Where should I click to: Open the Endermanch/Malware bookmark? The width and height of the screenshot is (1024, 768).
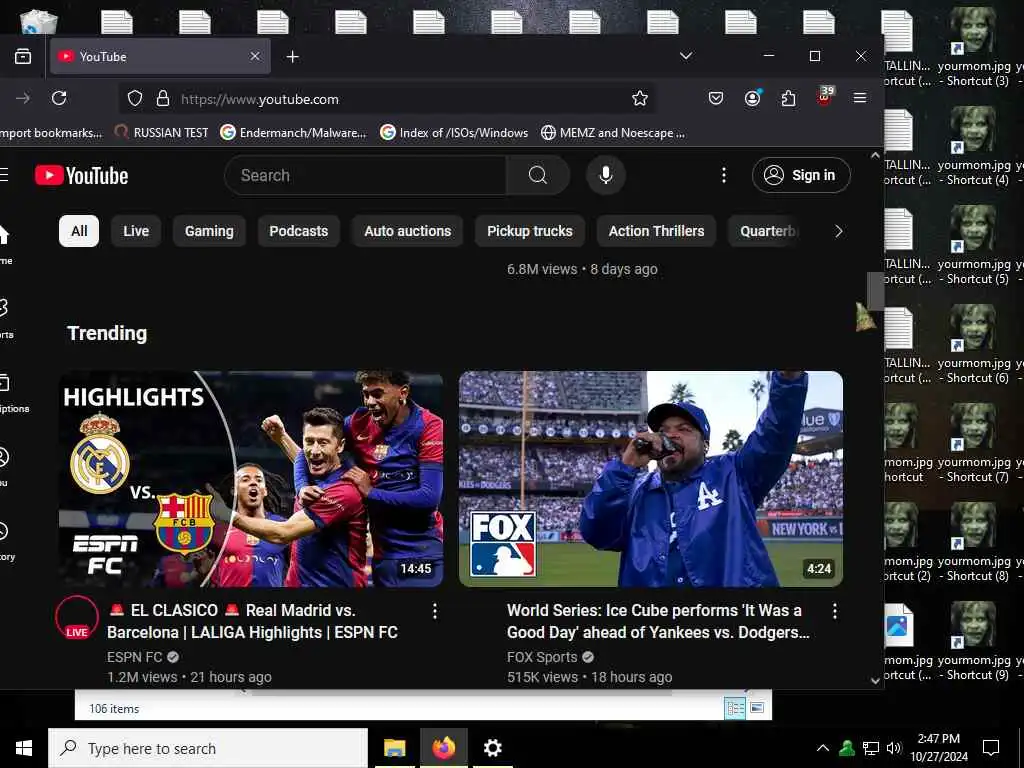pos(293,133)
